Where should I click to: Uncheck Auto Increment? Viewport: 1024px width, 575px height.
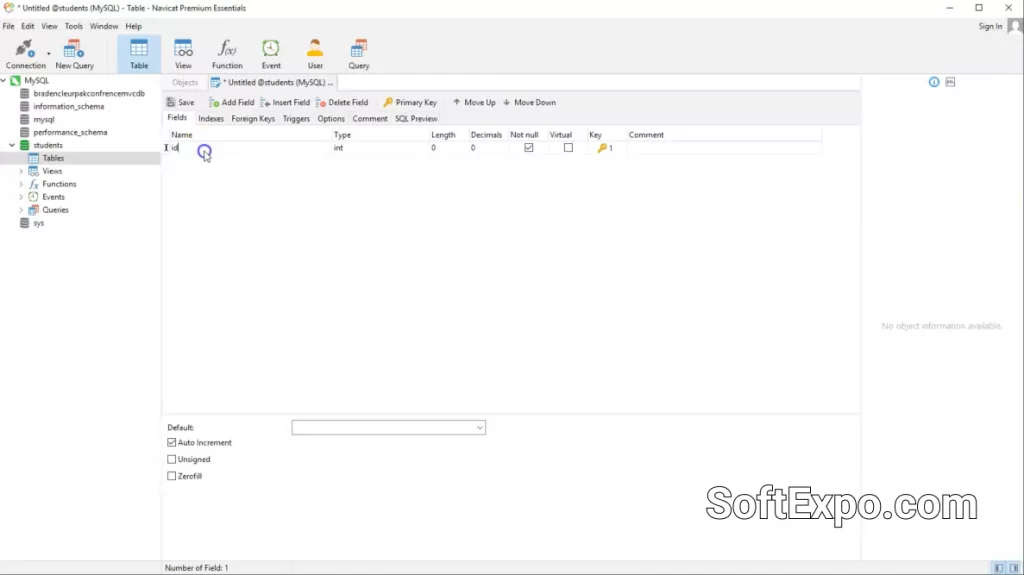172,442
